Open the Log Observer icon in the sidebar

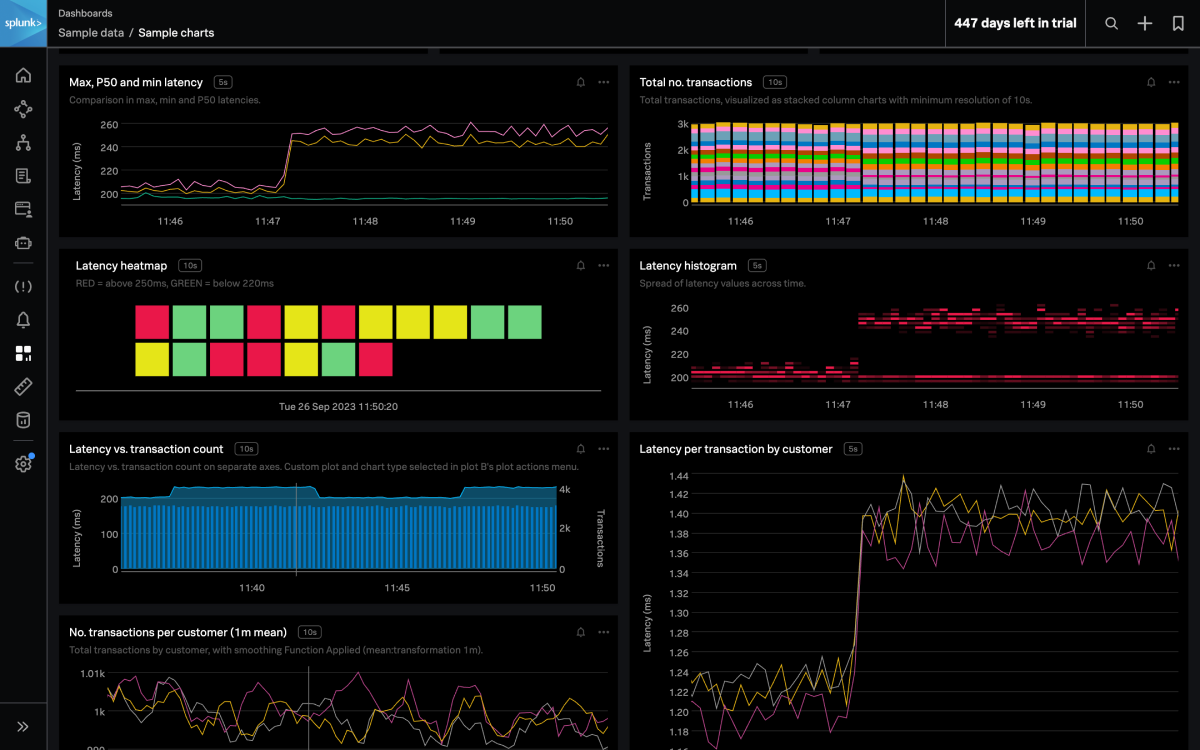tap(23, 175)
